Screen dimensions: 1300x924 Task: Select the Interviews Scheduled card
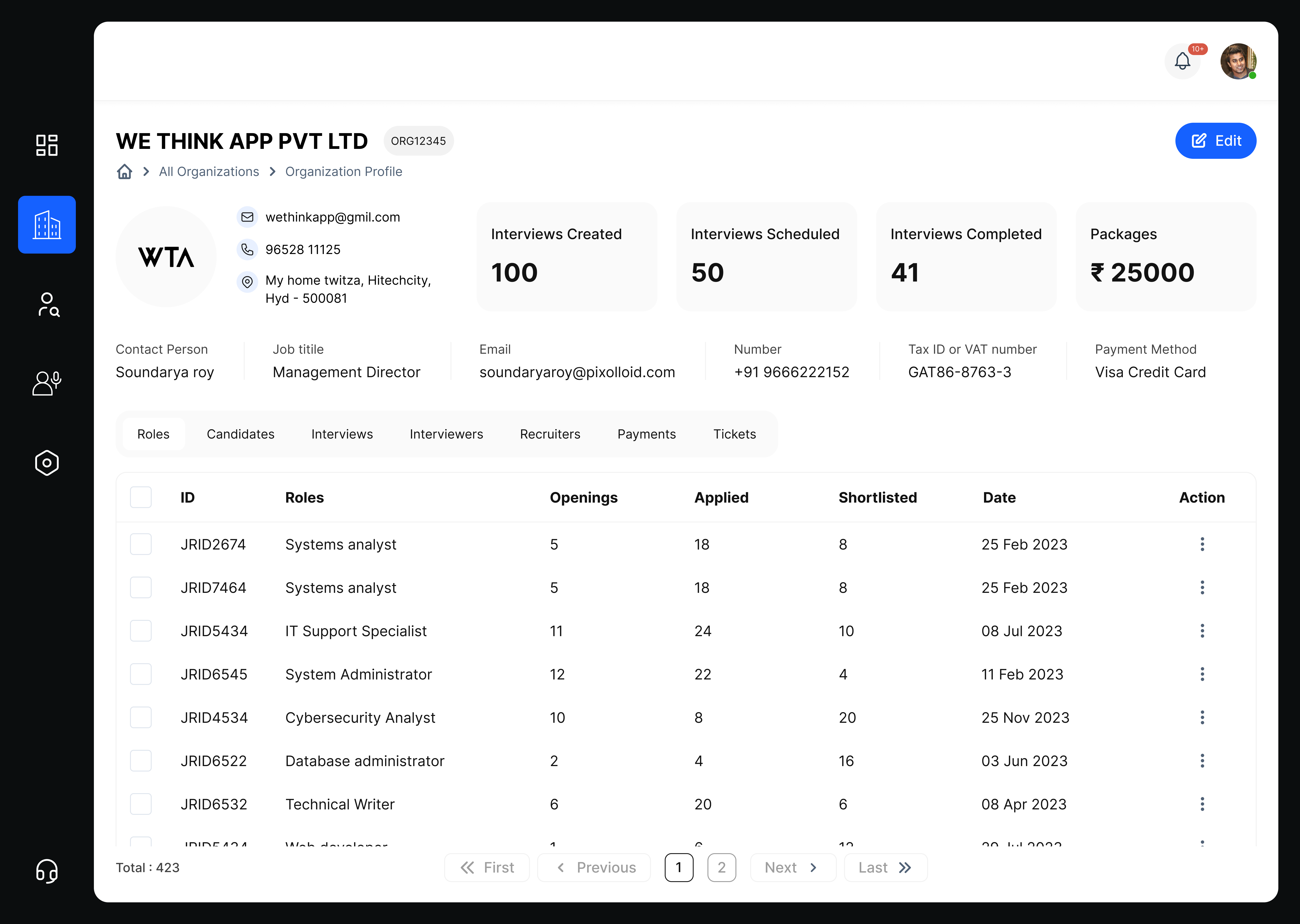tap(767, 256)
